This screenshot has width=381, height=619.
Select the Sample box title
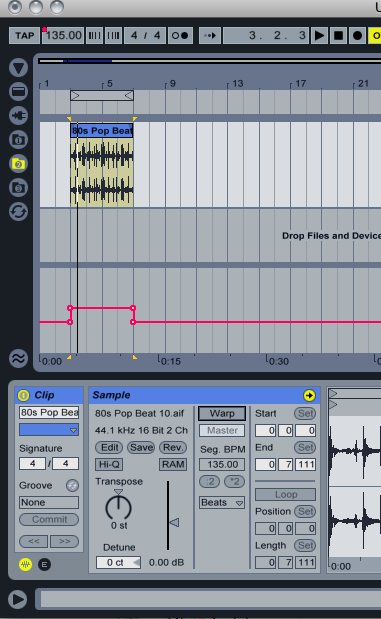point(111,395)
